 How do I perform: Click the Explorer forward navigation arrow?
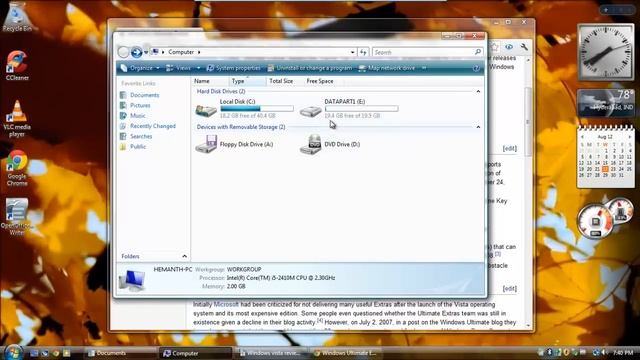click(x=136, y=52)
